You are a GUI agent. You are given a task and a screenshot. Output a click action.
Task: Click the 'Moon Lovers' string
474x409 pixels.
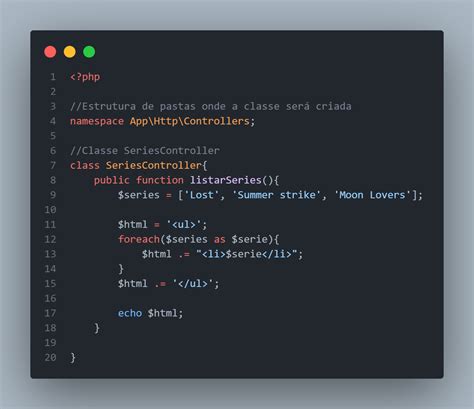pyautogui.click(x=372, y=195)
